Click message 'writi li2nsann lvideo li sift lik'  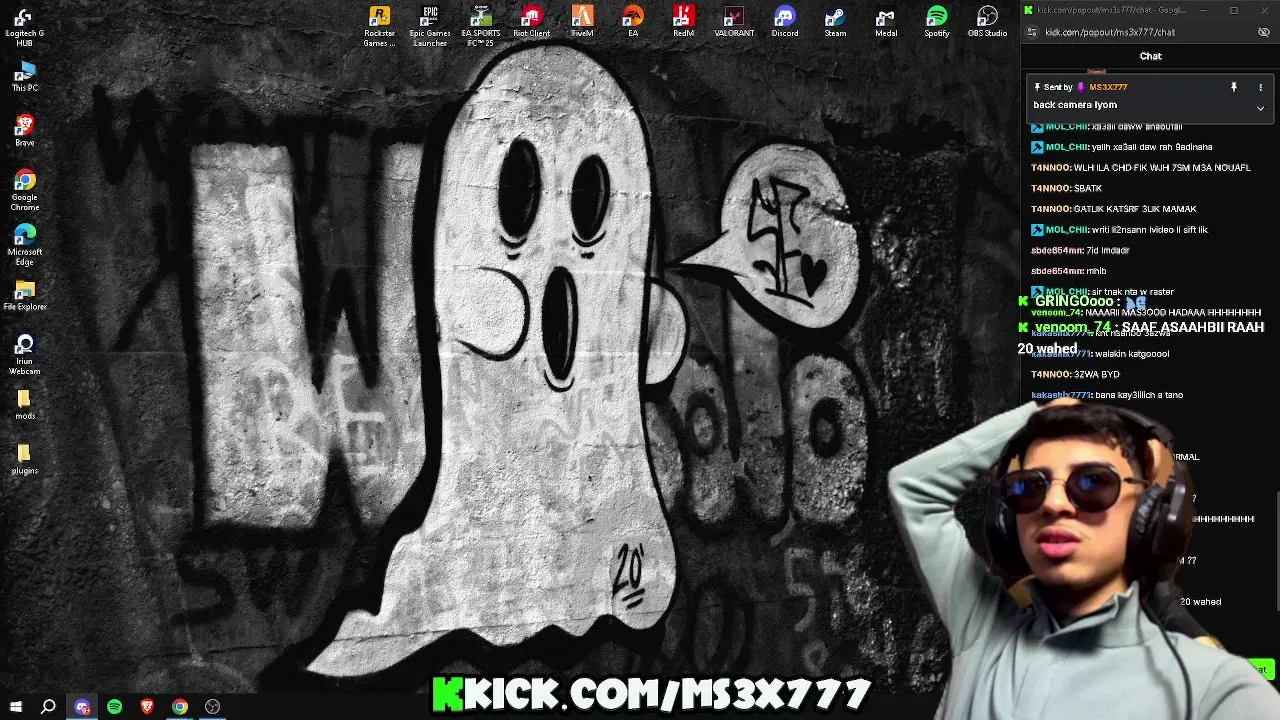(1149, 230)
